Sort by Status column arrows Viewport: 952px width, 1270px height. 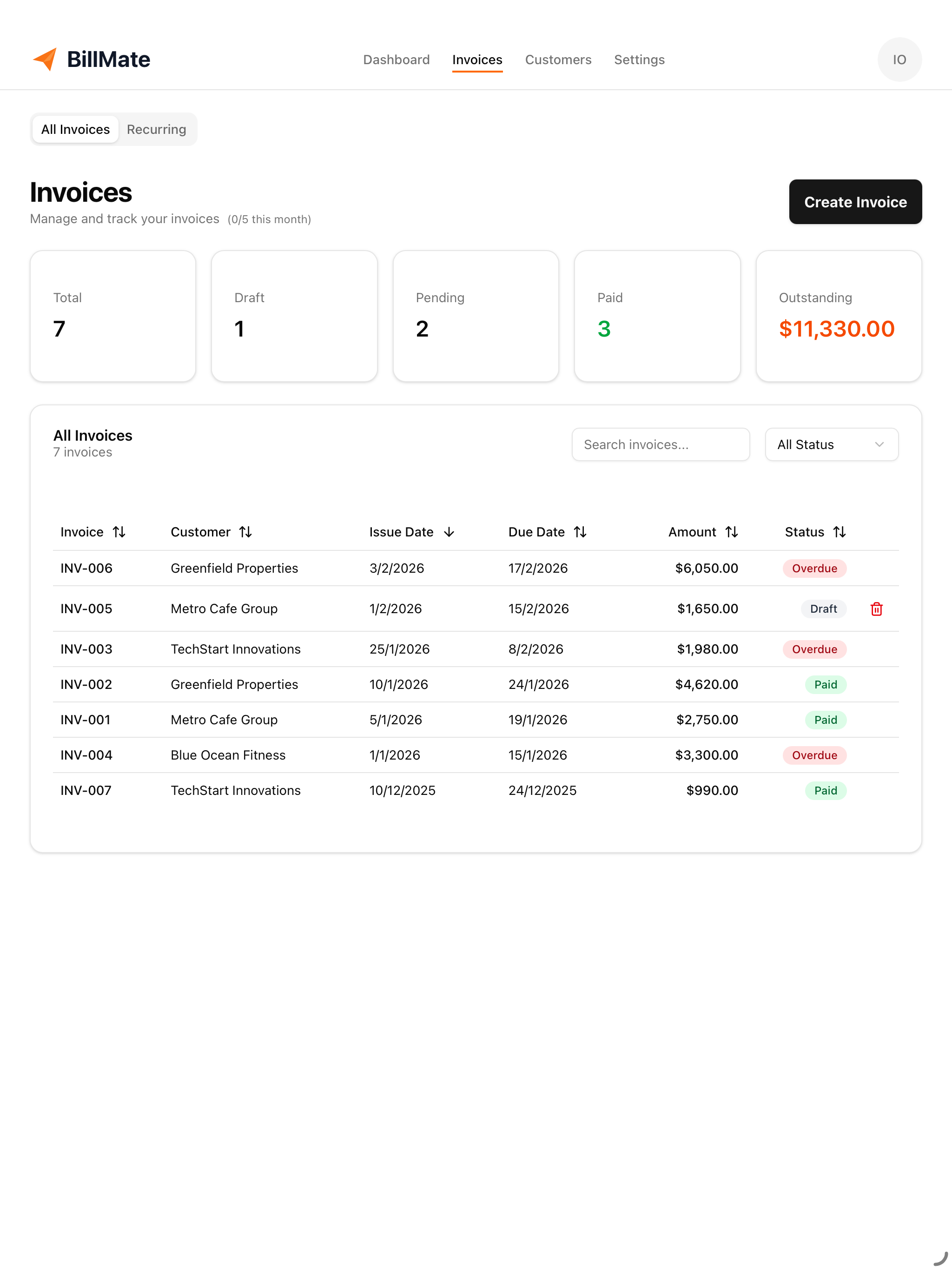click(x=840, y=532)
